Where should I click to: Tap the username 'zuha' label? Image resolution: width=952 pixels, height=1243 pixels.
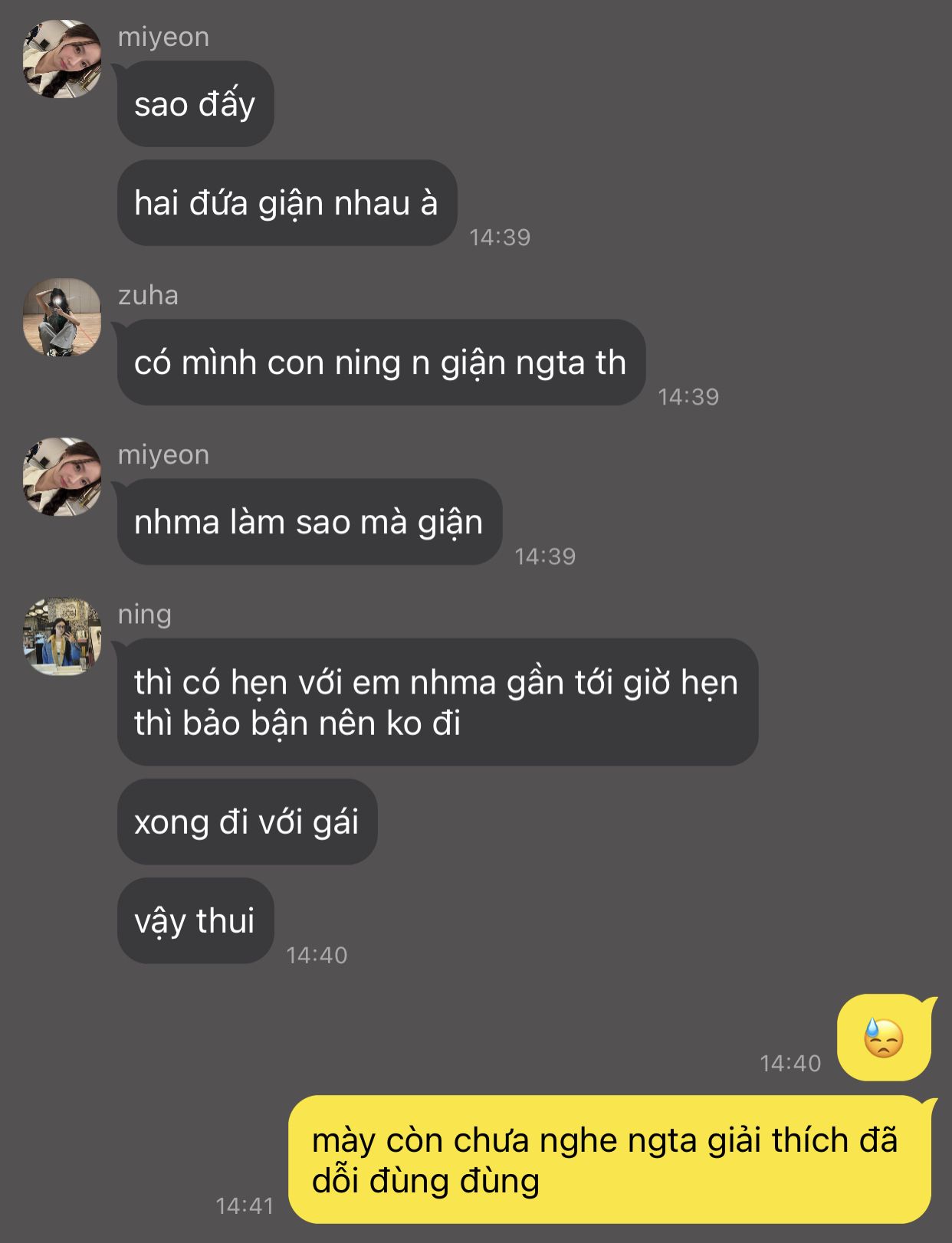148,295
